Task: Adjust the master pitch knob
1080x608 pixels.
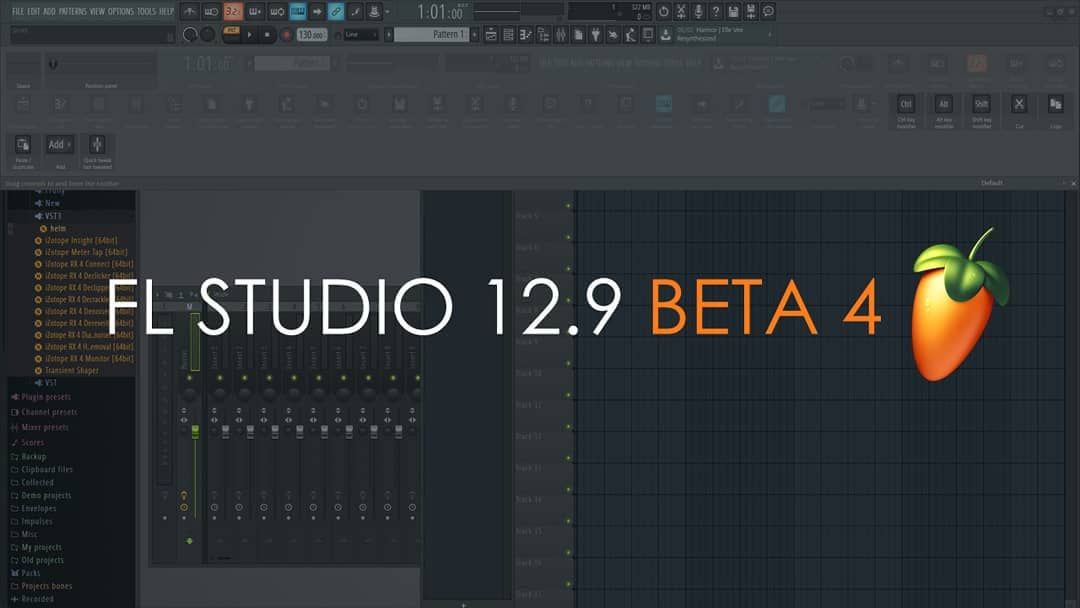Action: pyautogui.click(x=207, y=34)
